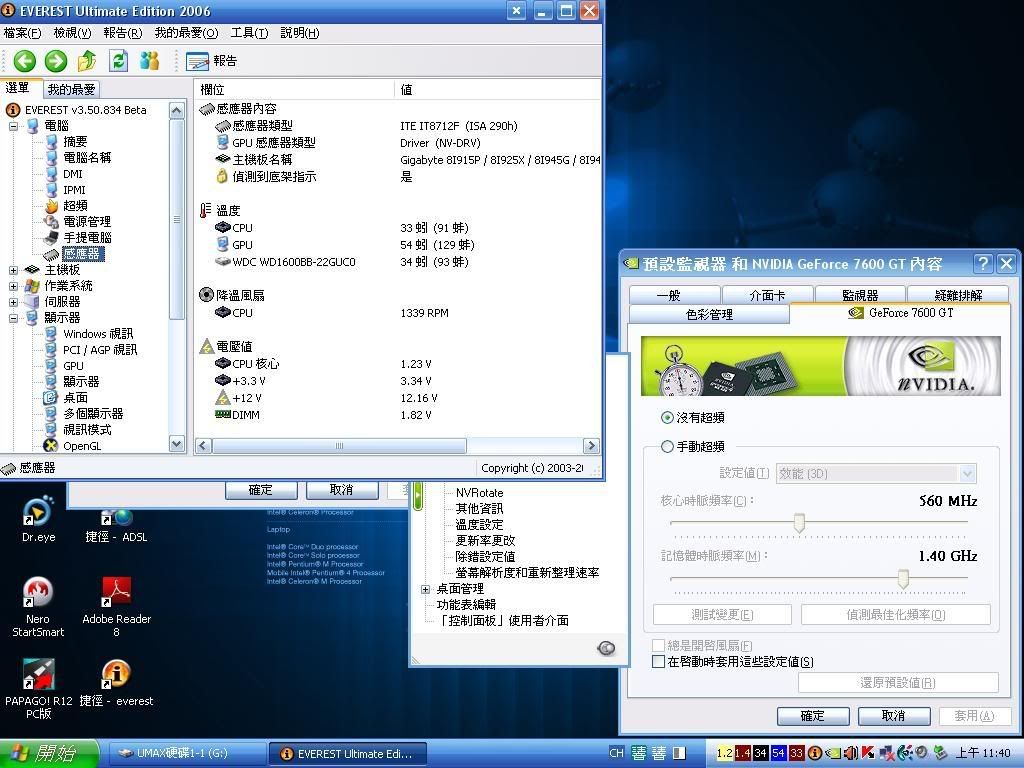Click the green Forward arrow in EVEREST toolbar
1024x768 pixels.
point(55,61)
